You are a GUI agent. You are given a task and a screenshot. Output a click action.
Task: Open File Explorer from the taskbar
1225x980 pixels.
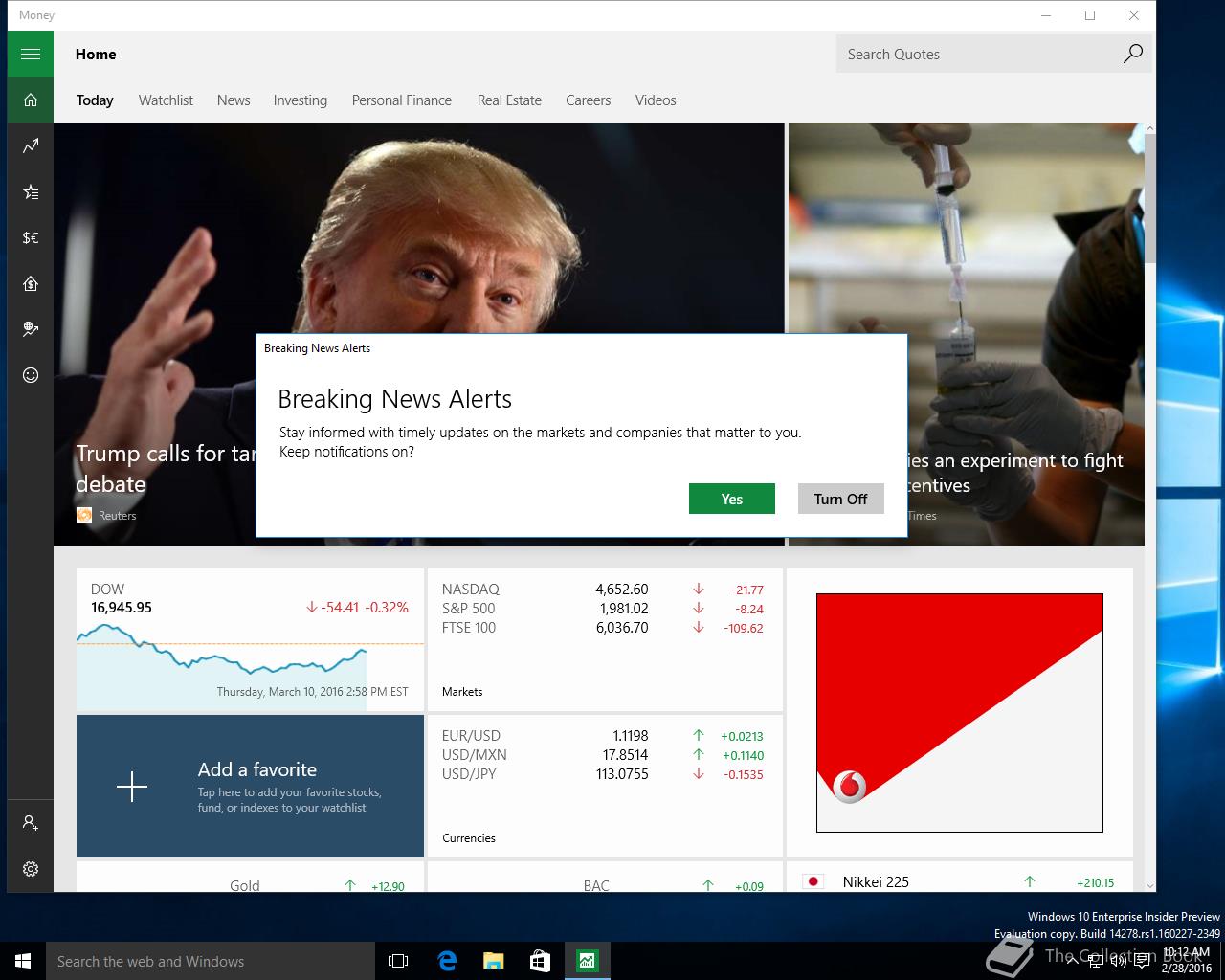click(x=493, y=961)
